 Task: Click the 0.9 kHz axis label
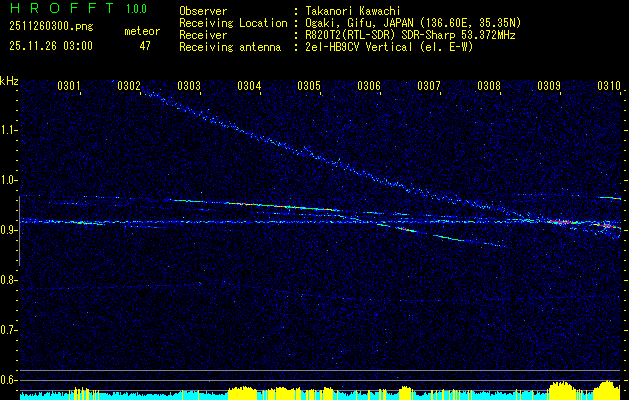pyautogui.click(x=7, y=230)
